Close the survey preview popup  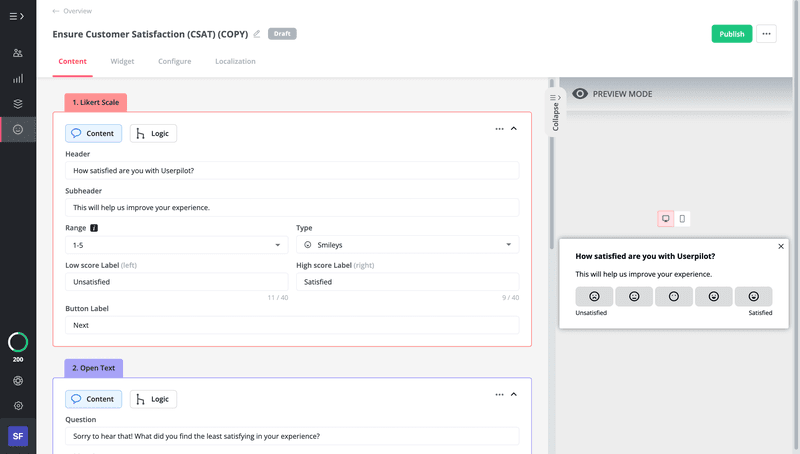coord(781,246)
